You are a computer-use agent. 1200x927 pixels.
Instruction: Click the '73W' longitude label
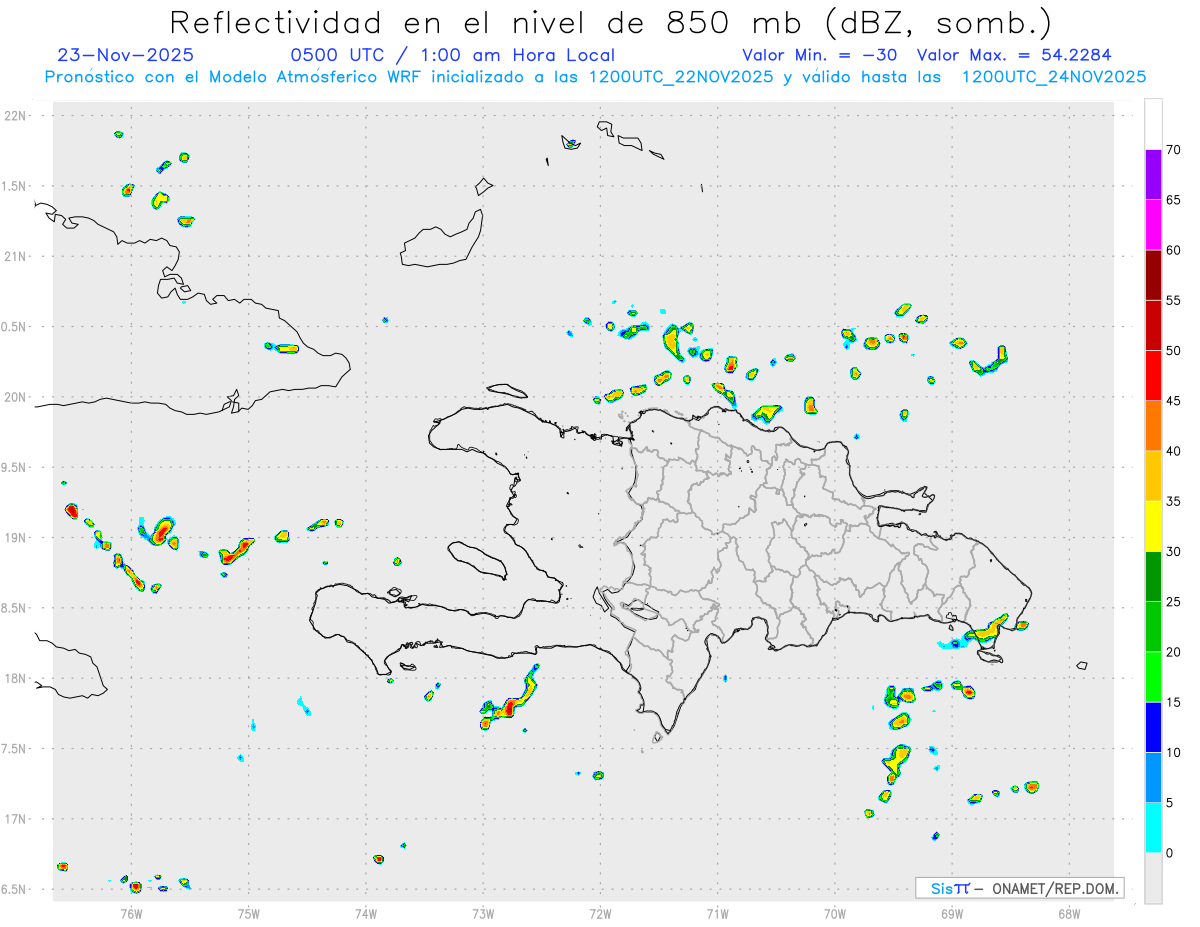pos(483,913)
